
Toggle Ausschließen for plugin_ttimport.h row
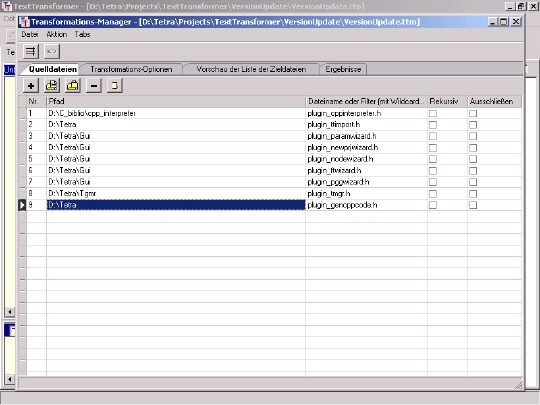coord(473,125)
